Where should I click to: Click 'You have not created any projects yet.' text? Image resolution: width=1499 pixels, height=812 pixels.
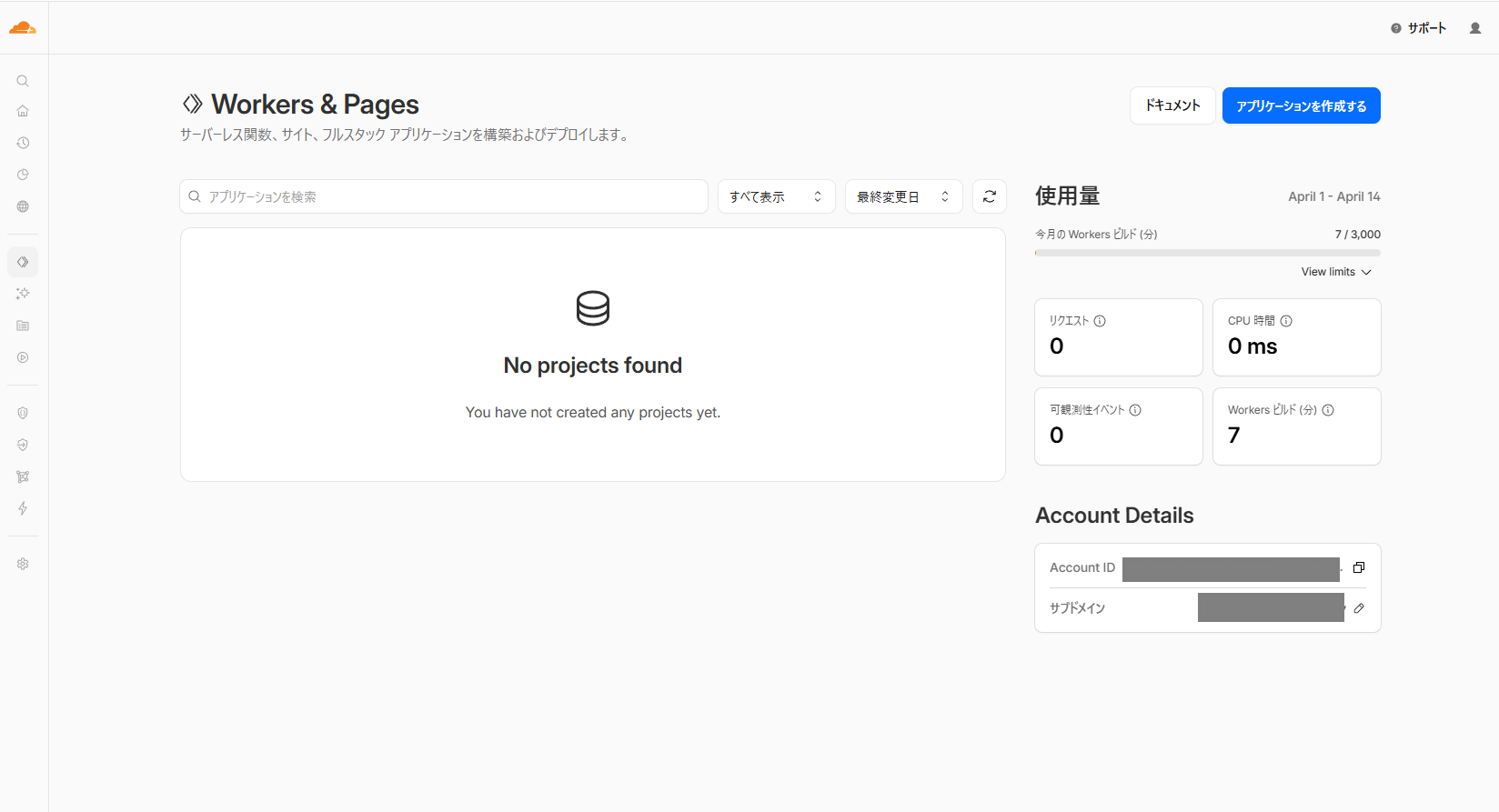[x=593, y=413]
